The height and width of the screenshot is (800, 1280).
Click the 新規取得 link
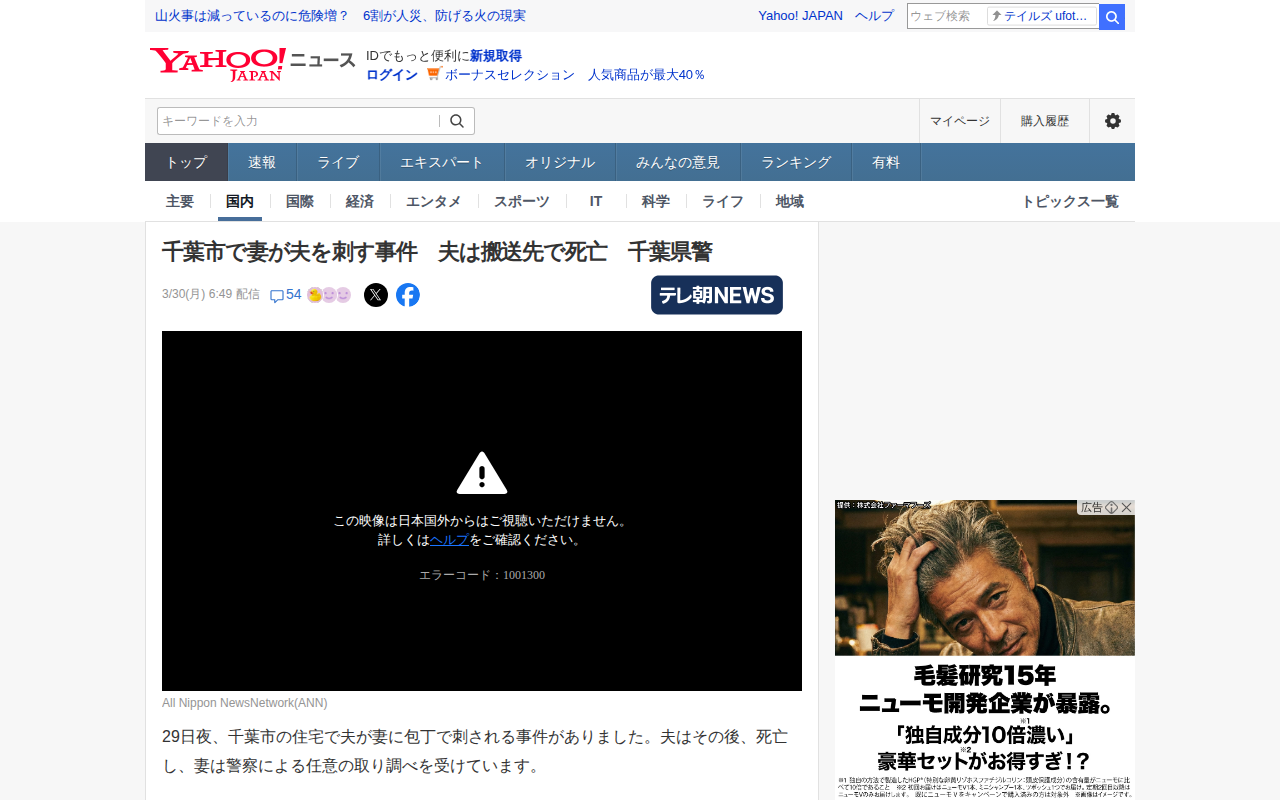point(496,56)
